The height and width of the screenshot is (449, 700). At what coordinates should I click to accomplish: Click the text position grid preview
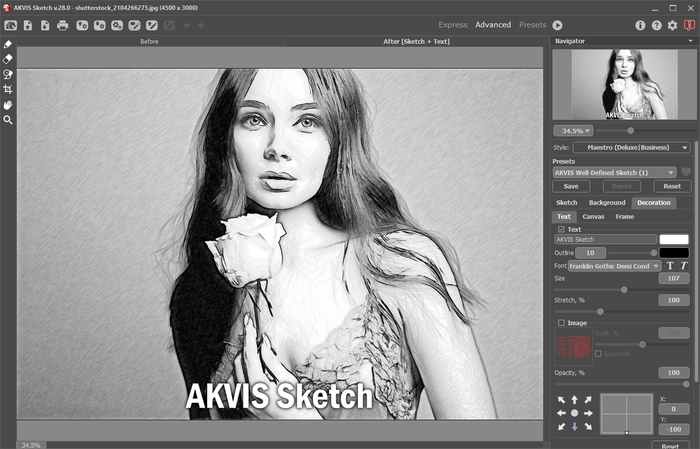point(627,414)
